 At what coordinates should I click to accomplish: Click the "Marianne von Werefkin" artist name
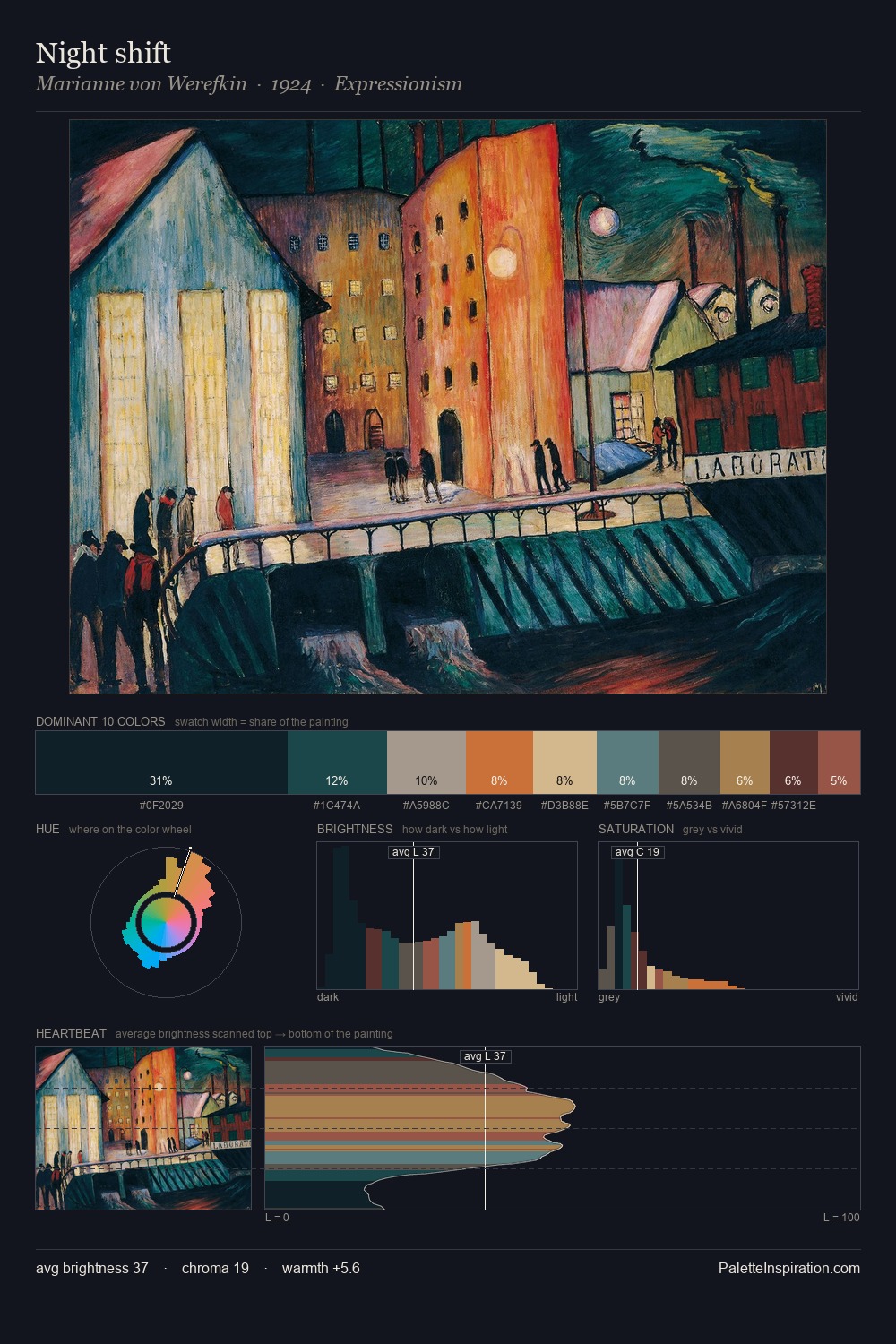pos(141,84)
